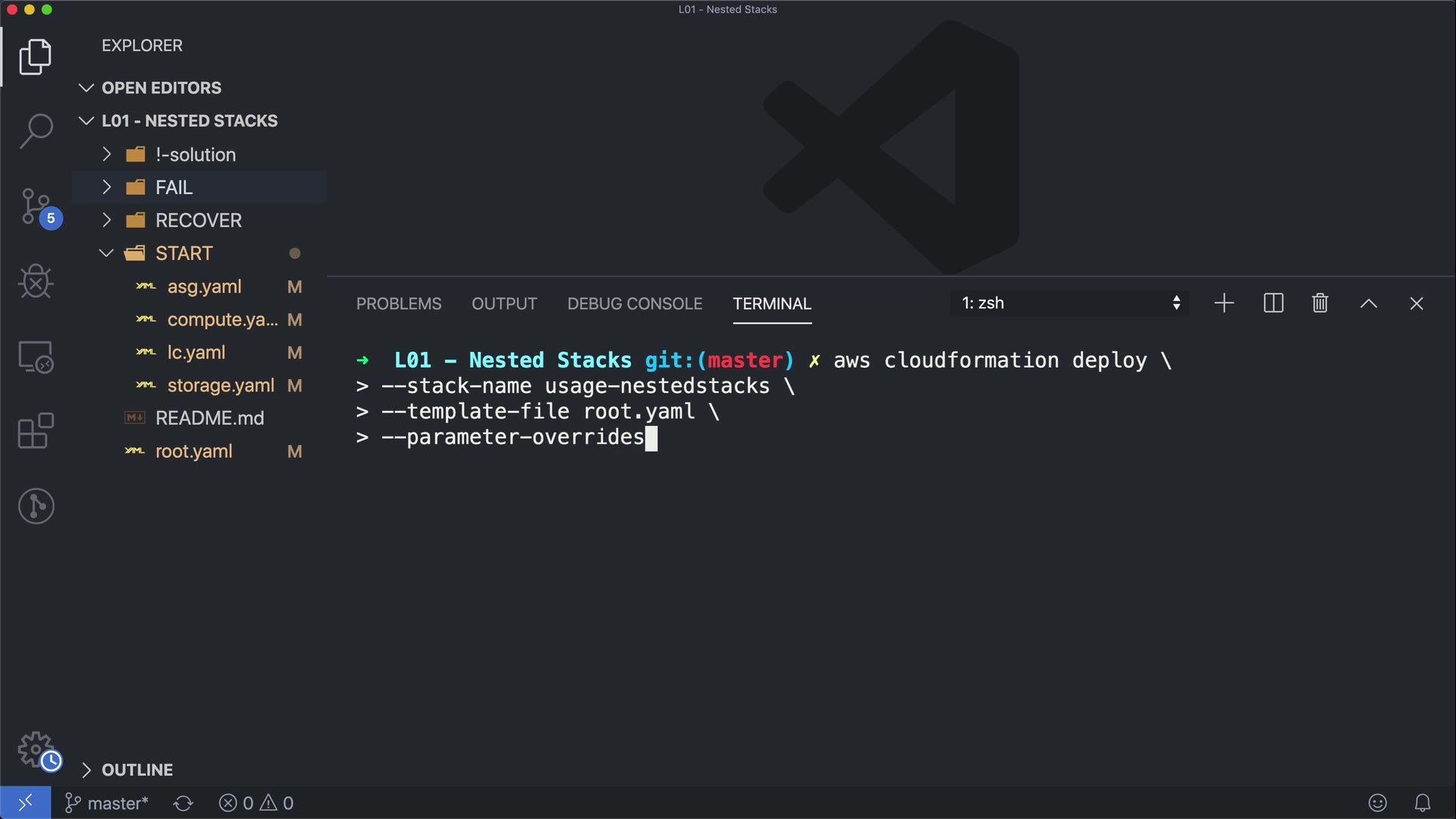This screenshot has height=819, width=1456.
Task: Open the Remote Explorer icon
Action: pos(36,356)
